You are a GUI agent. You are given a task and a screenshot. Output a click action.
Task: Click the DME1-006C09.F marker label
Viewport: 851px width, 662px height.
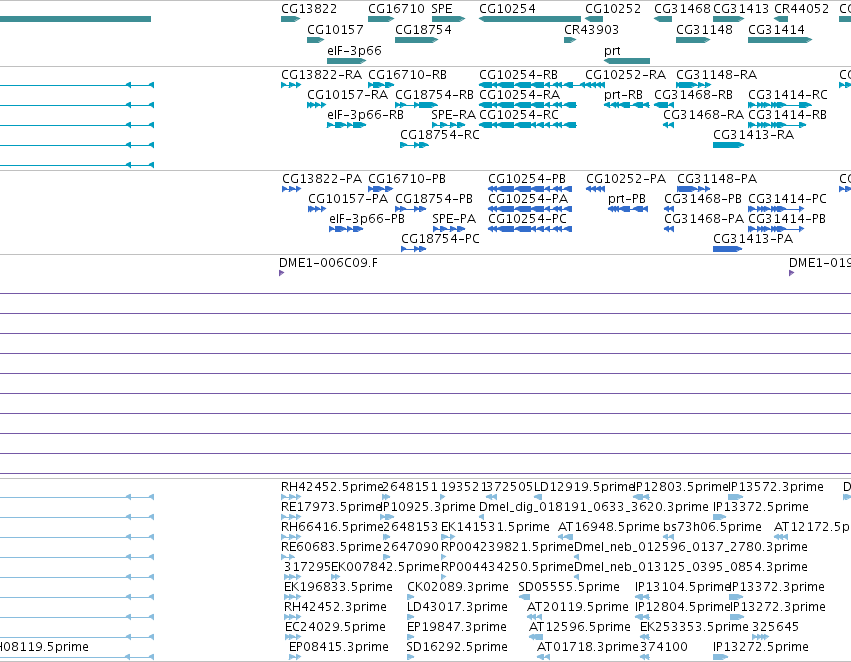click(x=328, y=263)
